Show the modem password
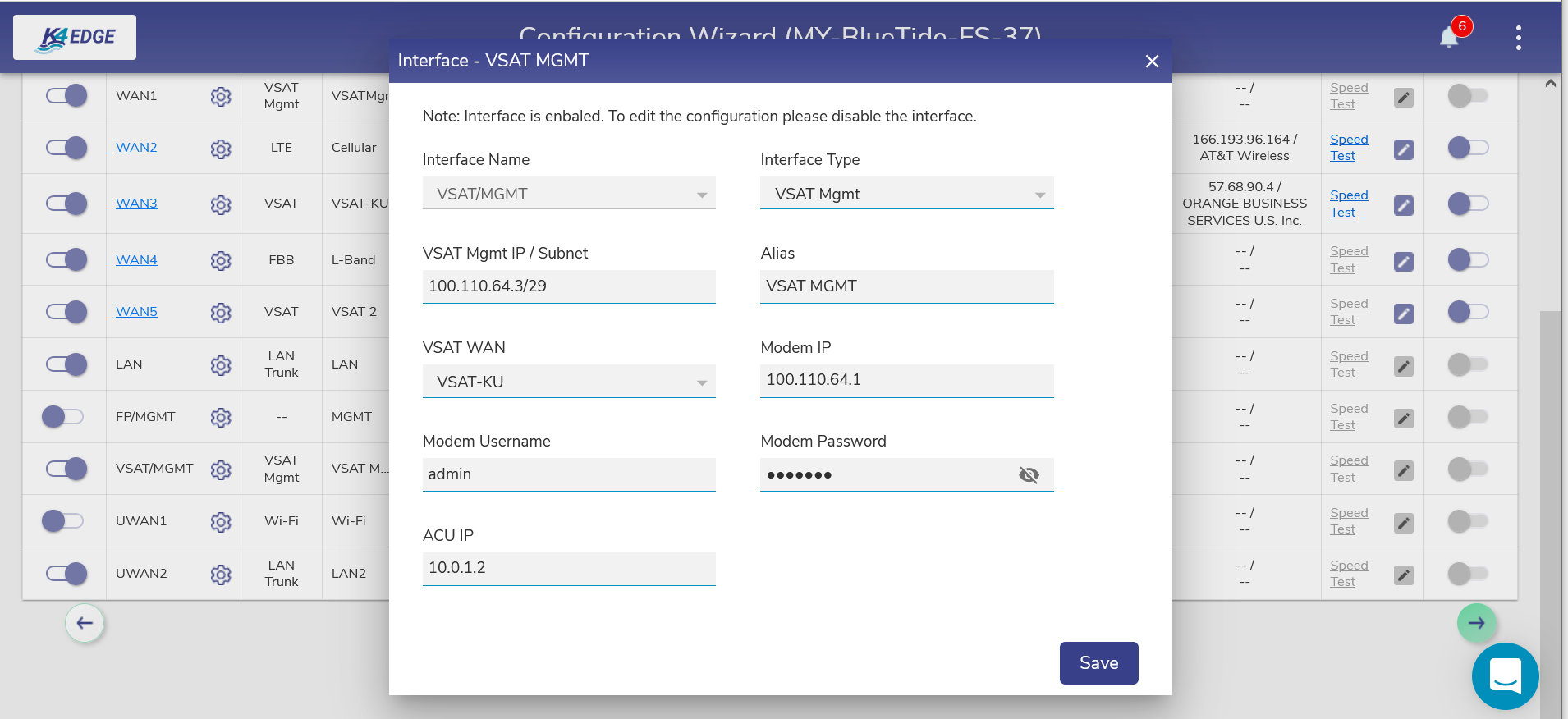Screen dimensions: 1568x719 (x=1029, y=474)
